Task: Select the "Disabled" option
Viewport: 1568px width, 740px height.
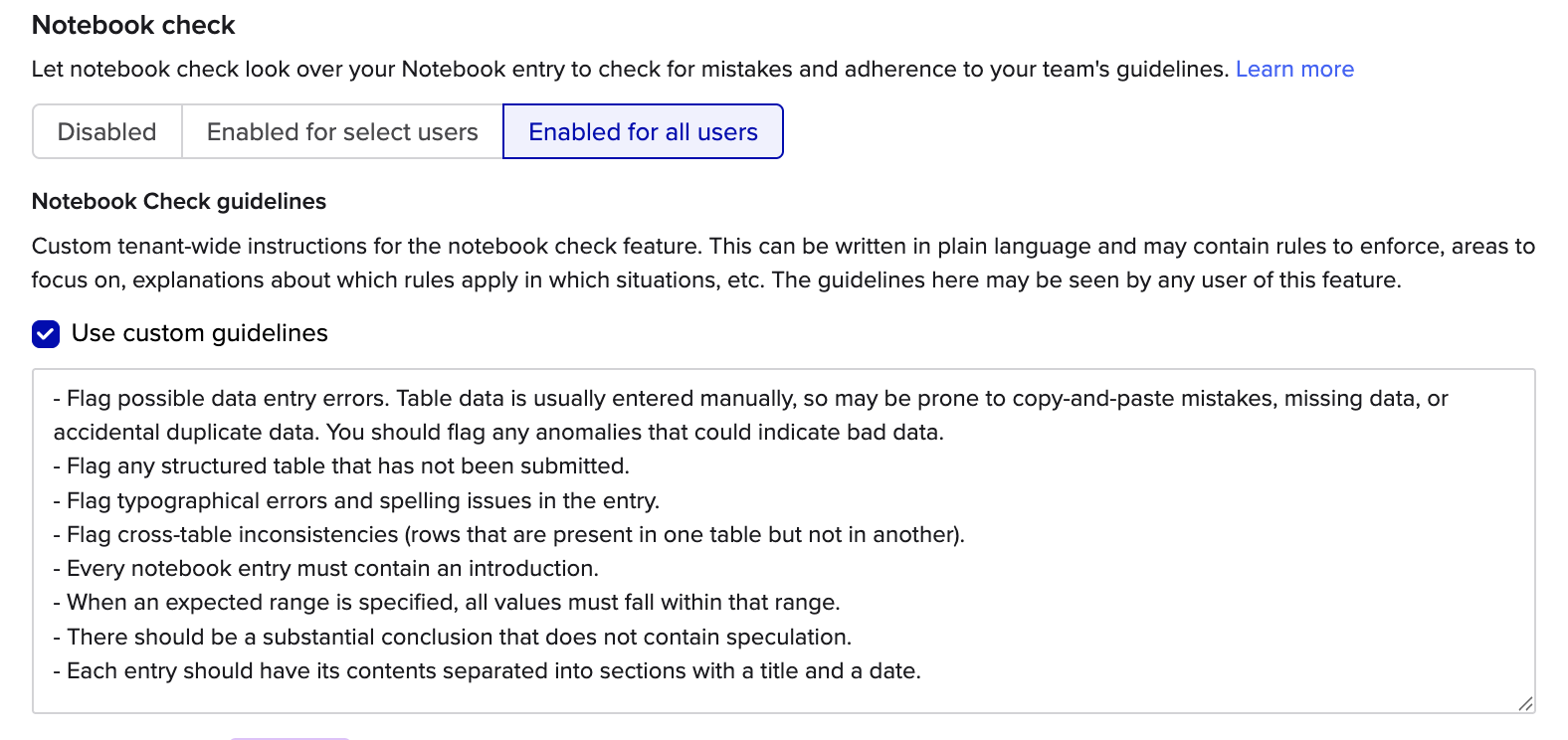Action: [x=107, y=132]
